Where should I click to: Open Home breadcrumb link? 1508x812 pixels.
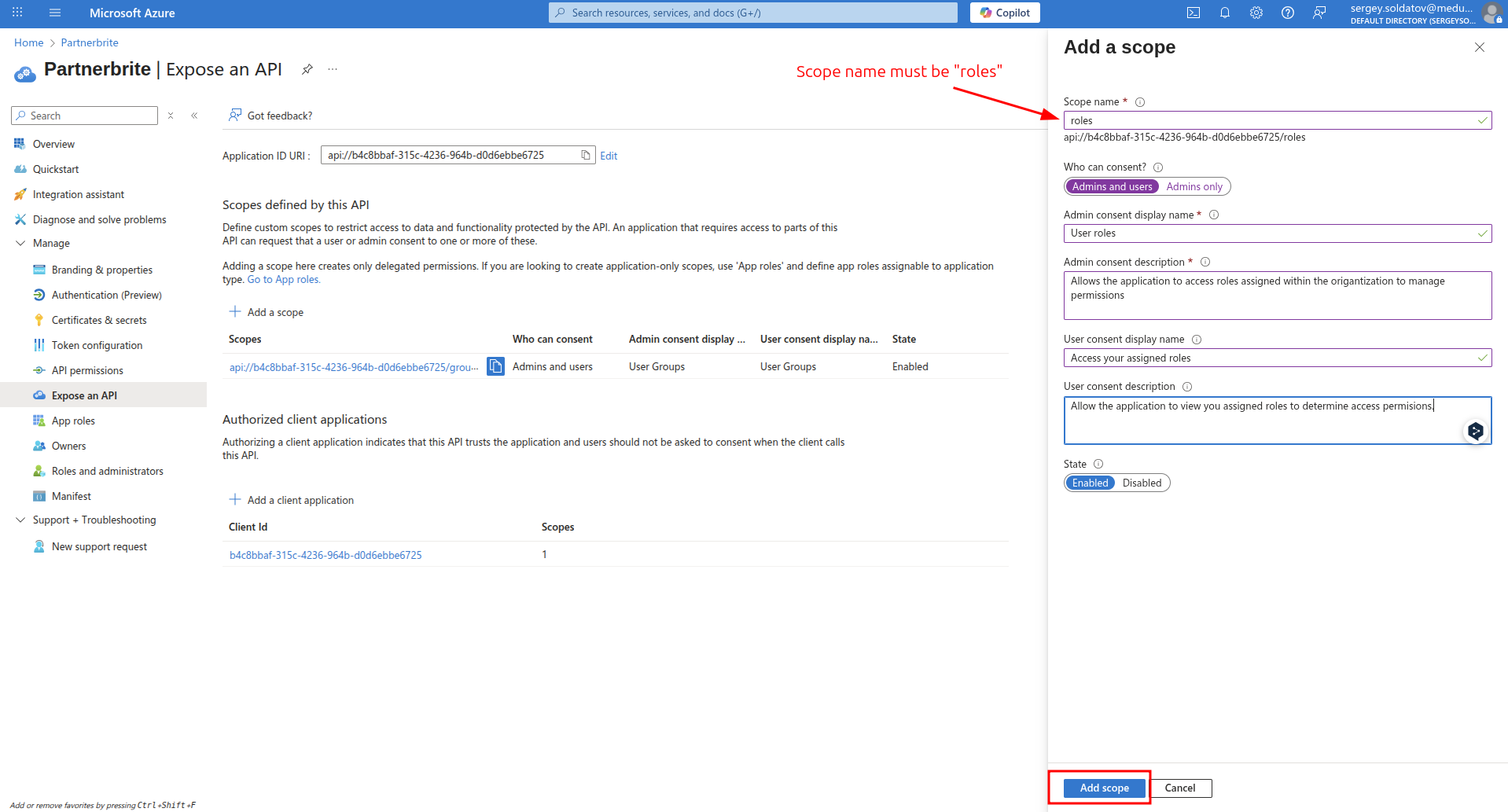pos(29,42)
